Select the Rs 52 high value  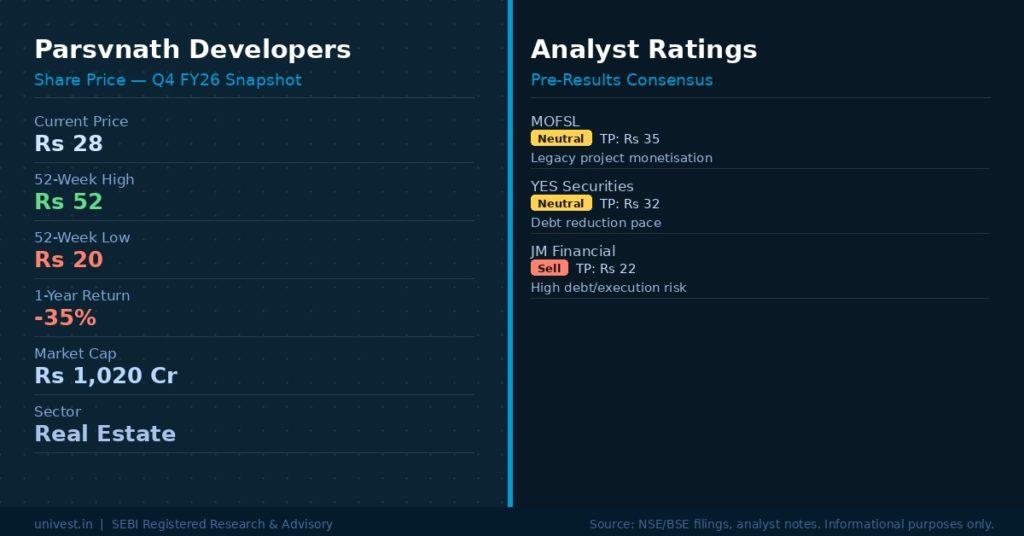69,202
